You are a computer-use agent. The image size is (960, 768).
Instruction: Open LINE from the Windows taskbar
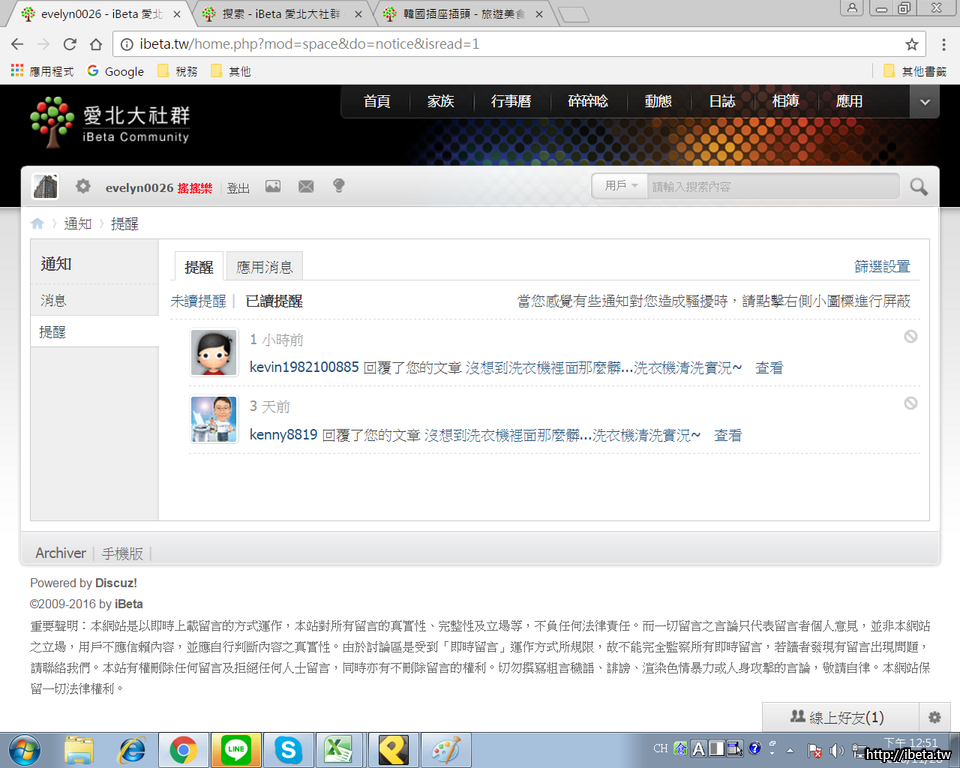tap(236, 748)
